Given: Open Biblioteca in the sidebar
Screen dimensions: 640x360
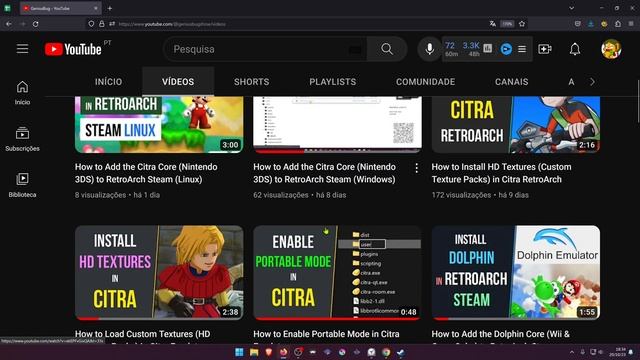Looking at the screenshot, I should tap(22, 185).
